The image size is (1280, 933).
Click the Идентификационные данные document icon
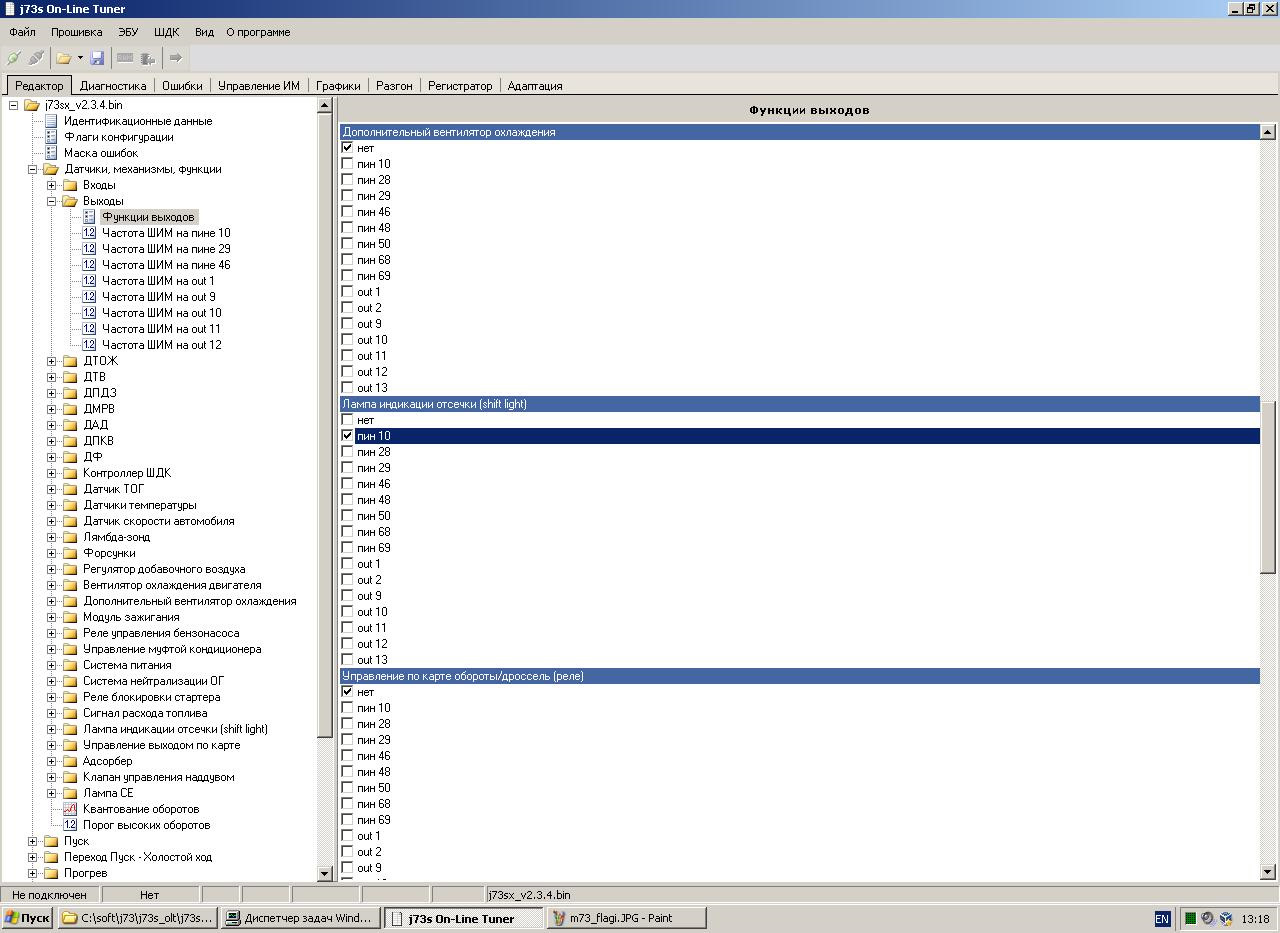pyautogui.click(x=52, y=121)
